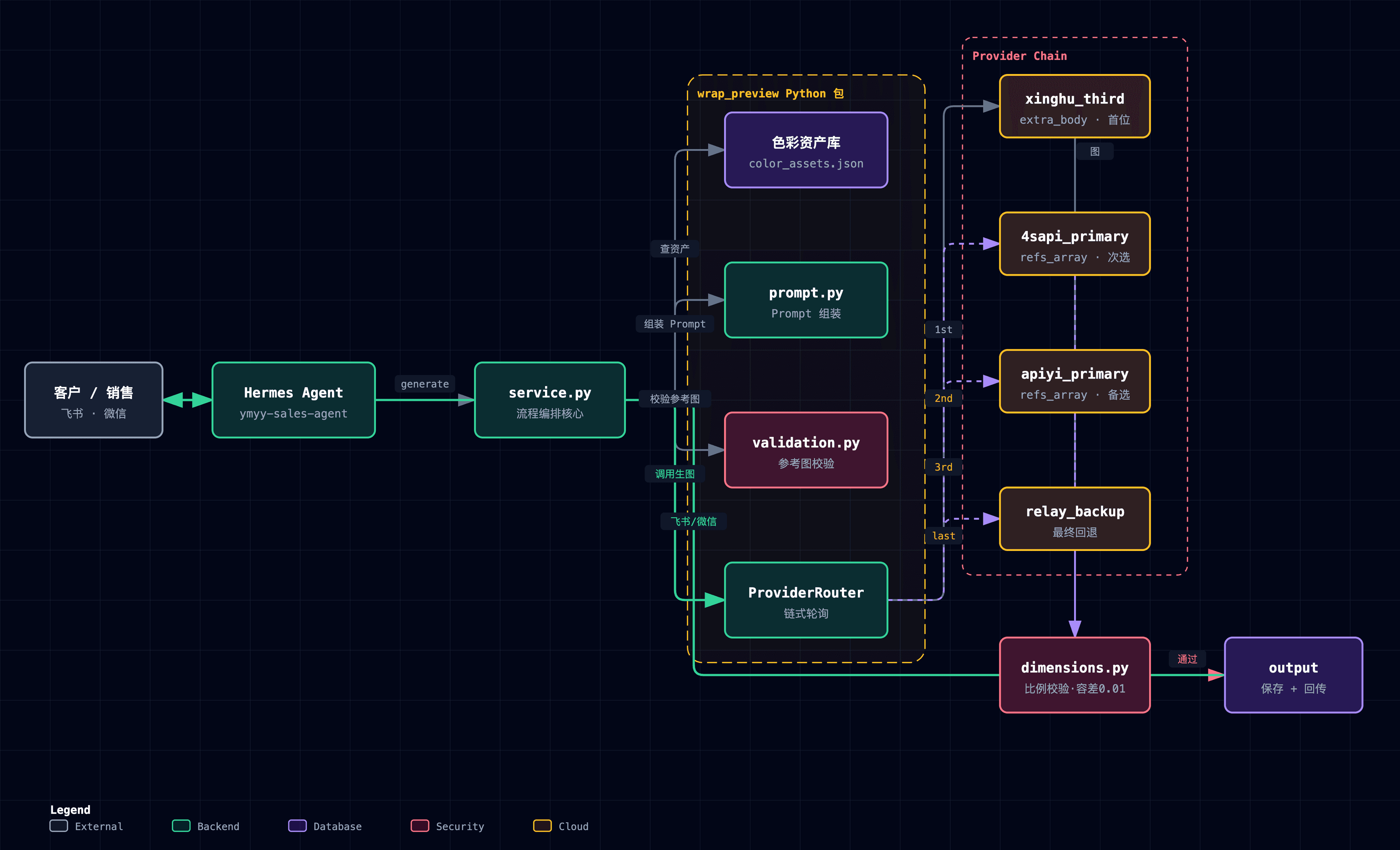Click the Backend legend swatch

tap(181, 826)
